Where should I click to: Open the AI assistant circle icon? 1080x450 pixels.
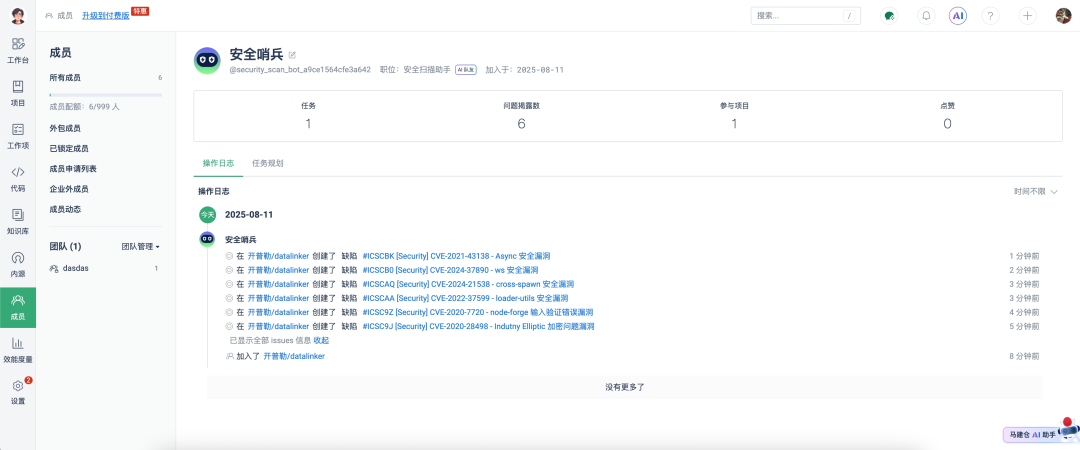pos(958,16)
